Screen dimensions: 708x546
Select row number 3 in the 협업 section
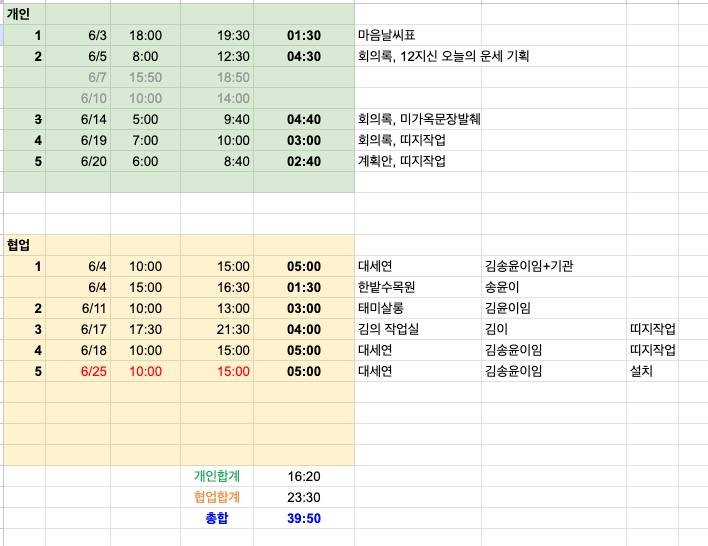(x=24, y=329)
